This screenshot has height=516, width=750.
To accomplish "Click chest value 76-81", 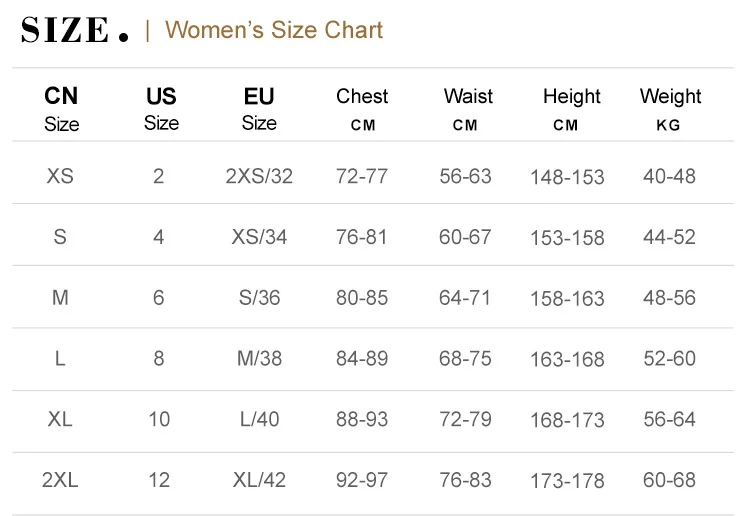I will click(362, 237).
